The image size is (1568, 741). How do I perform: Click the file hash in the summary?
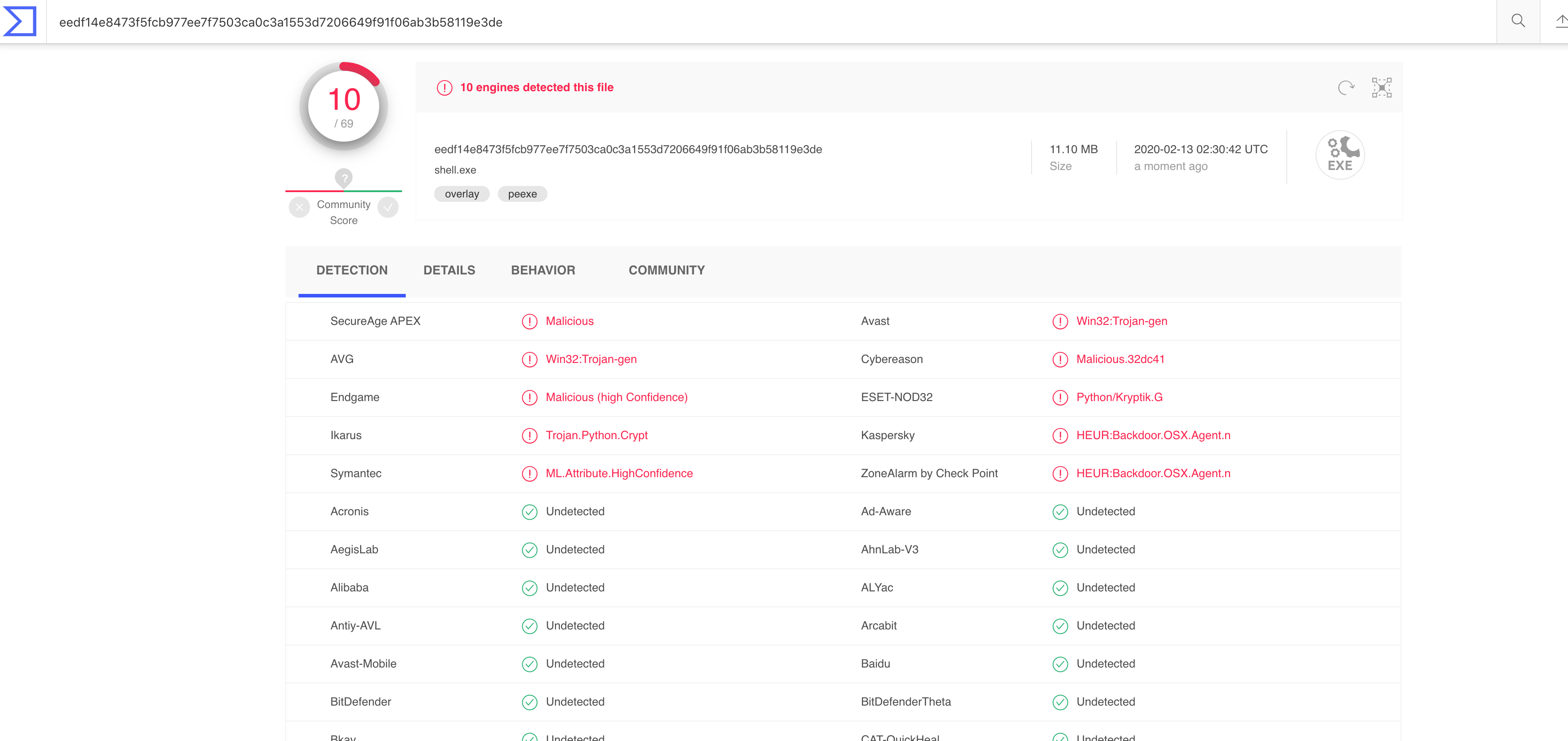(628, 149)
